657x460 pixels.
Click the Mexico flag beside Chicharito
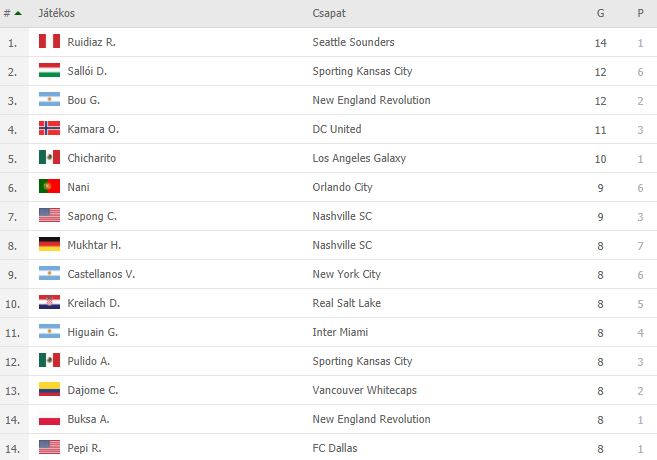49,158
